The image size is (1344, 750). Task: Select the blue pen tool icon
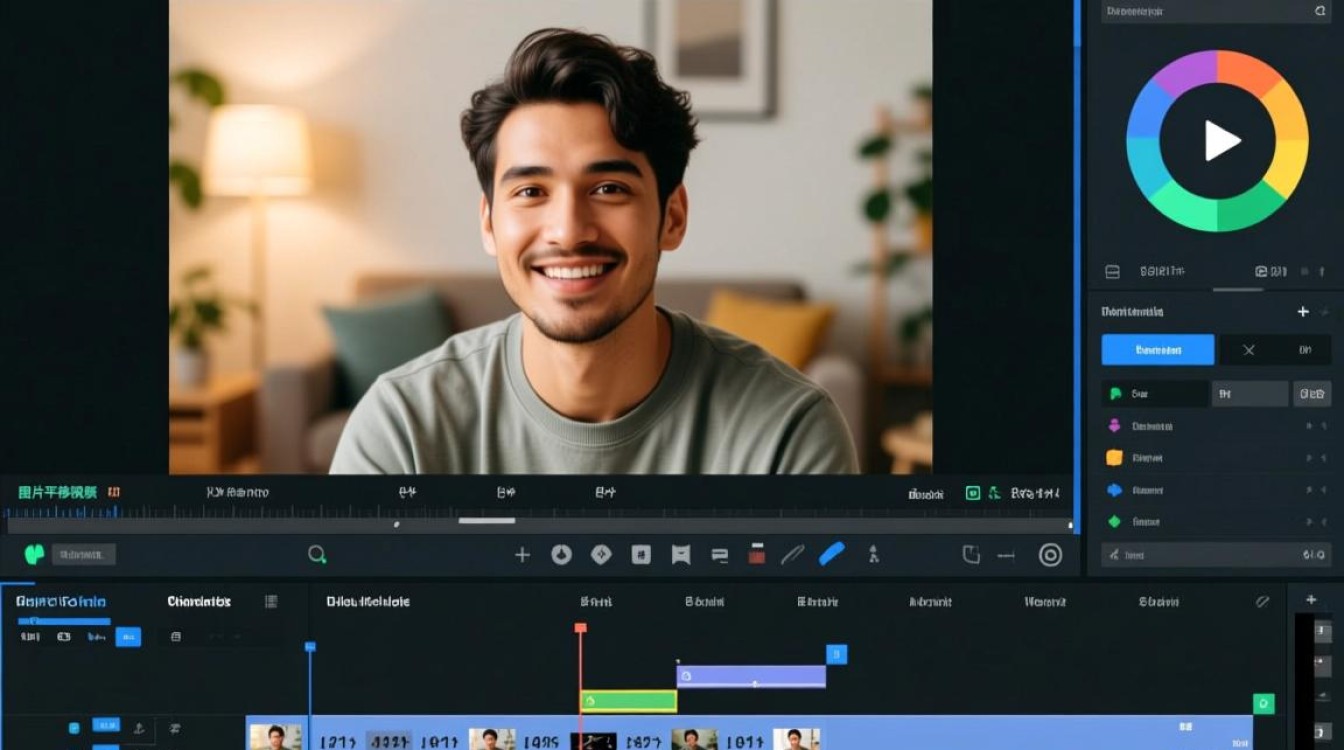(x=832, y=553)
